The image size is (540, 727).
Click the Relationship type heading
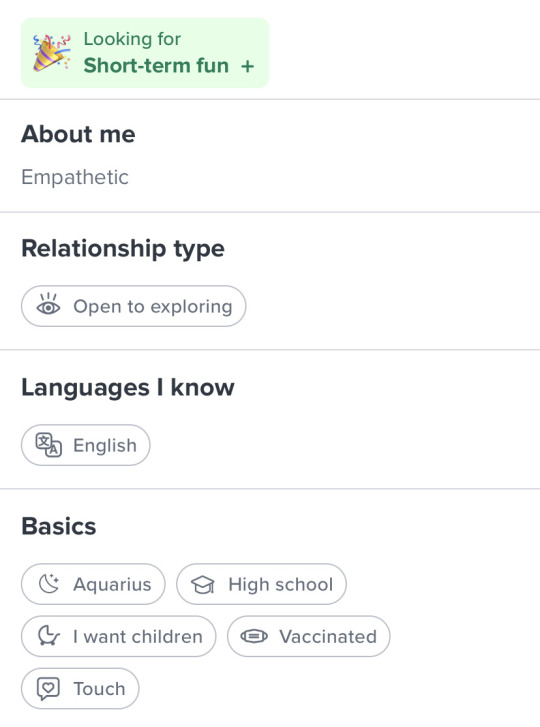[x=123, y=249]
